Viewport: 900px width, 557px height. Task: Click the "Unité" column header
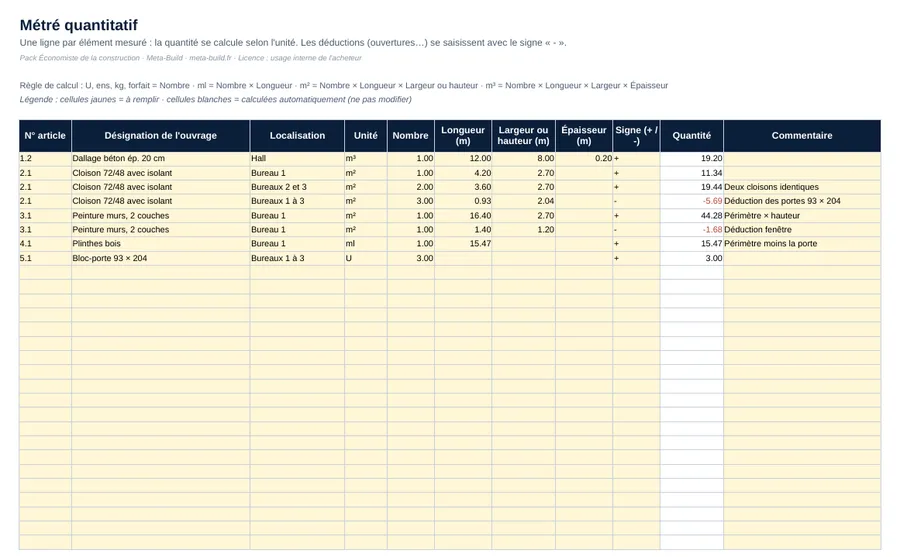coord(366,136)
